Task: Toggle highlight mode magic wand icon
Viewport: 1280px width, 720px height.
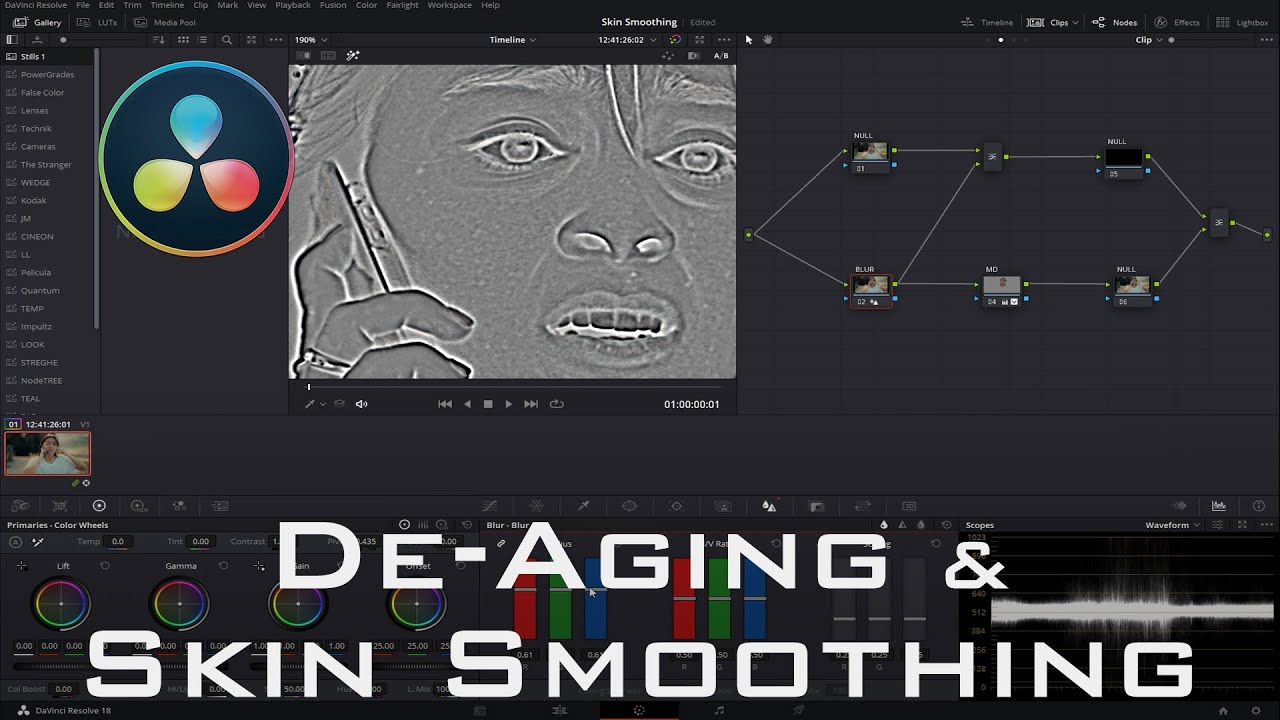Action: point(353,56)
